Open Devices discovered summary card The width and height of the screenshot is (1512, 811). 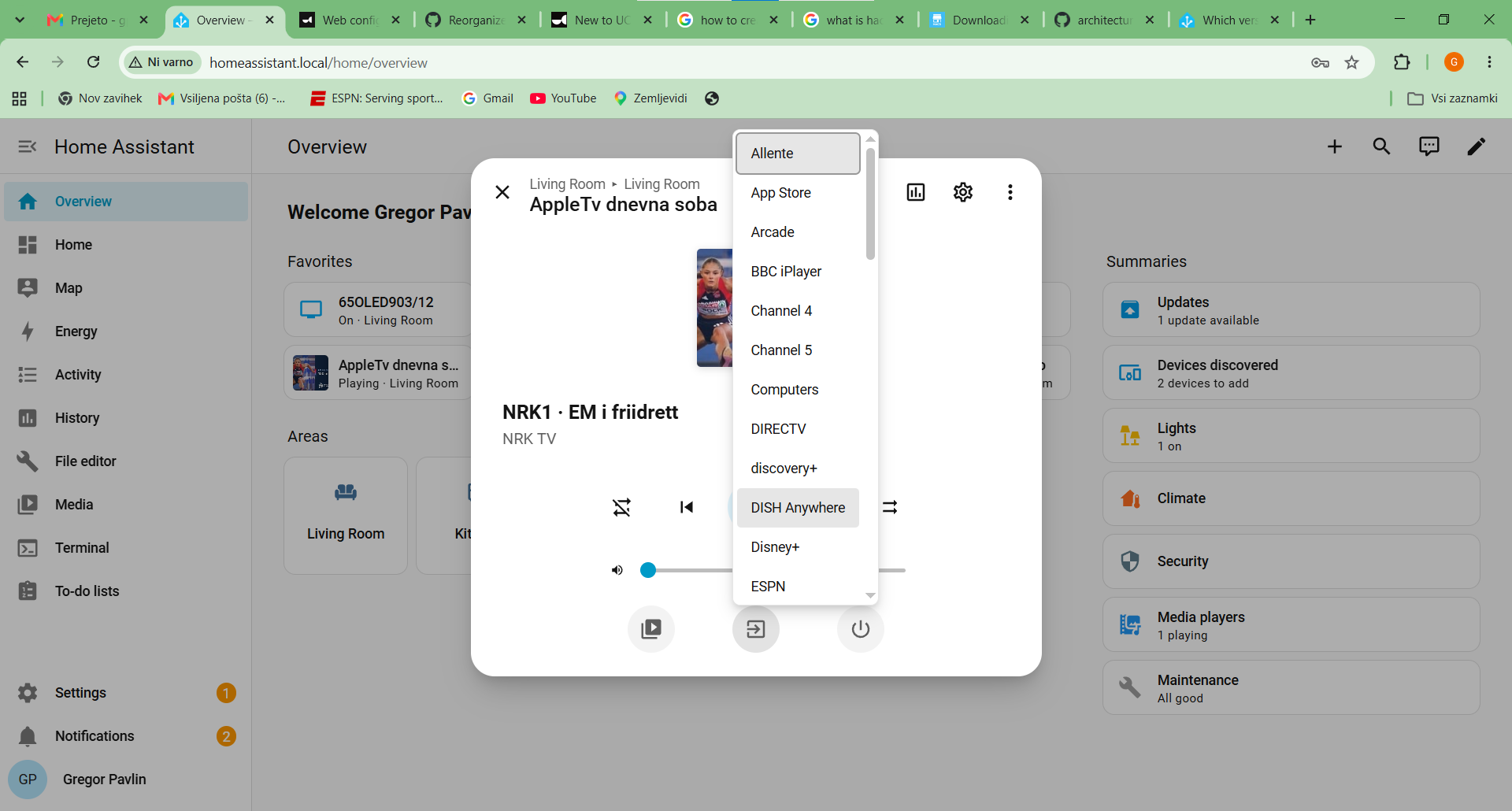click(1291, 373)
